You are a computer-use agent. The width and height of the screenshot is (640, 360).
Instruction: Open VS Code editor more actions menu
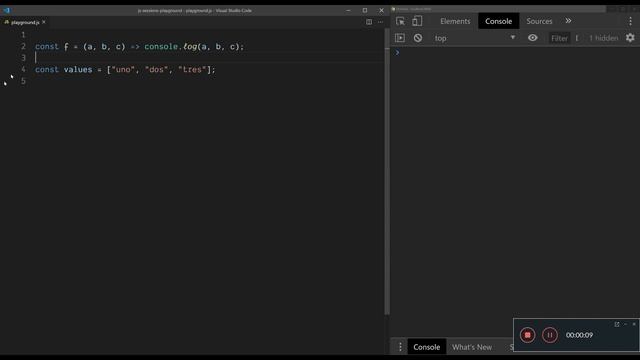[x=380, y=22]
